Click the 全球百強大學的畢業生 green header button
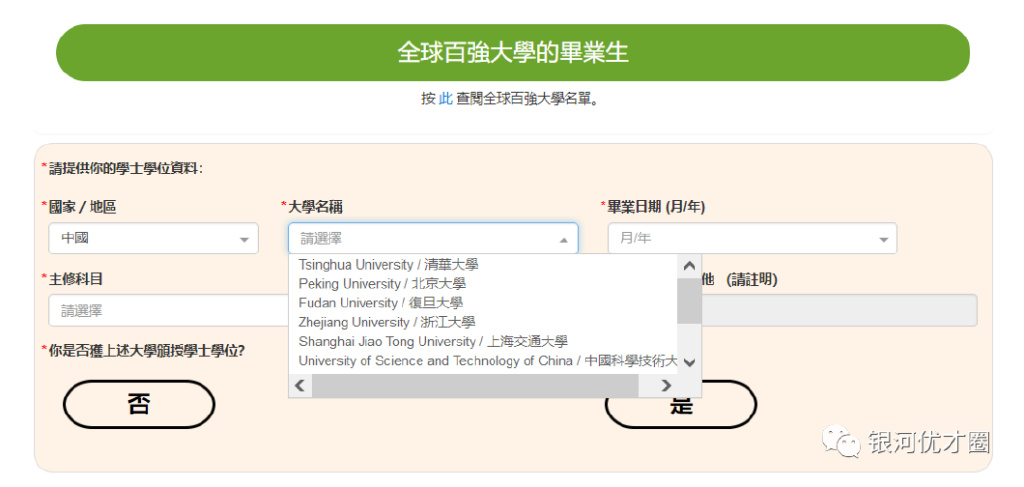This screenshot has width=1024, height=487. [513, 53]
